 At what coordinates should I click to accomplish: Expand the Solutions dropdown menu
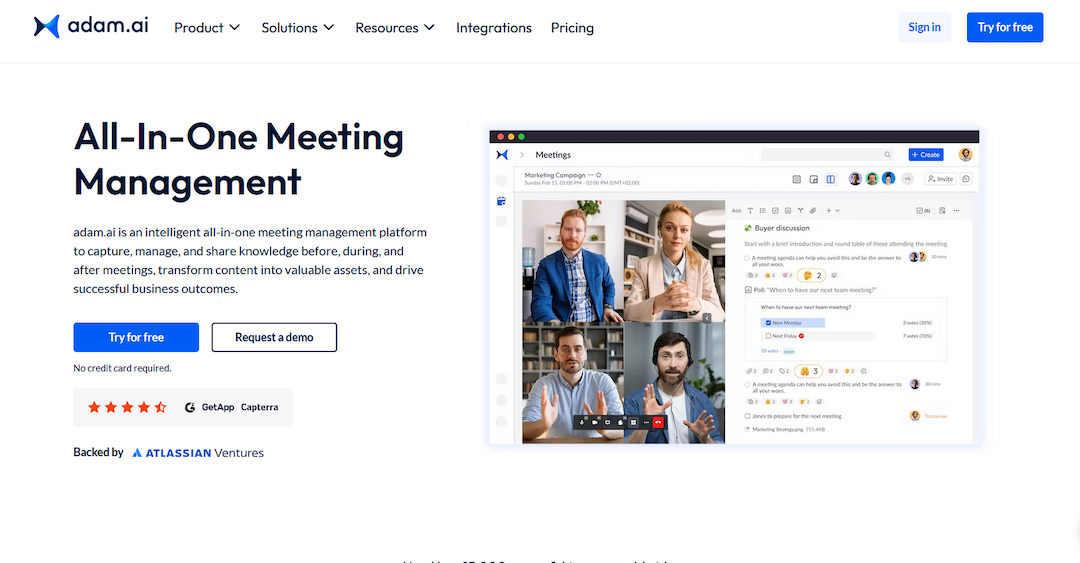(298, 28)
